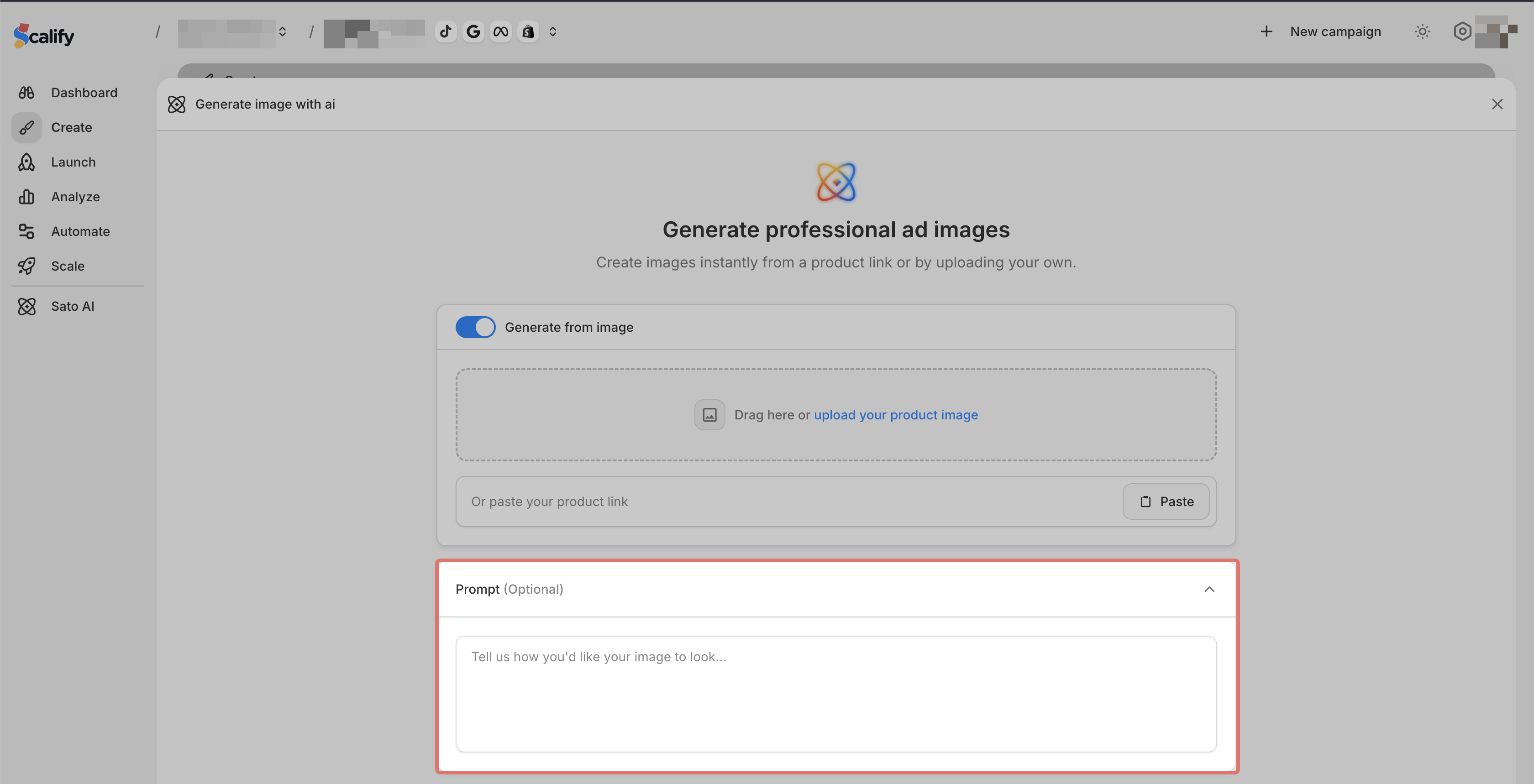Disable the Generate from image toggle

point(475,327)
